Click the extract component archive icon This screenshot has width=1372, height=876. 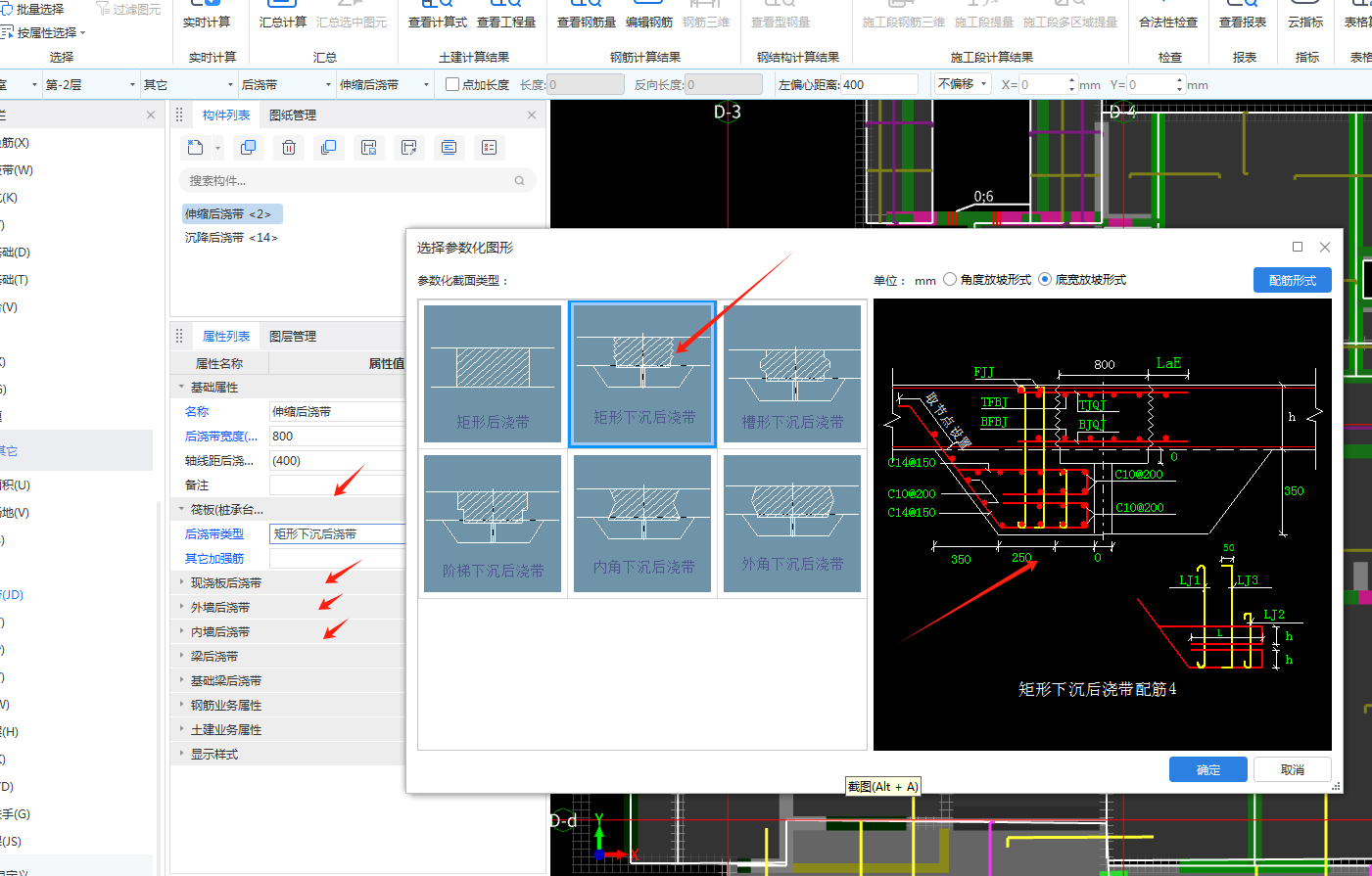(x=409, y=148)
